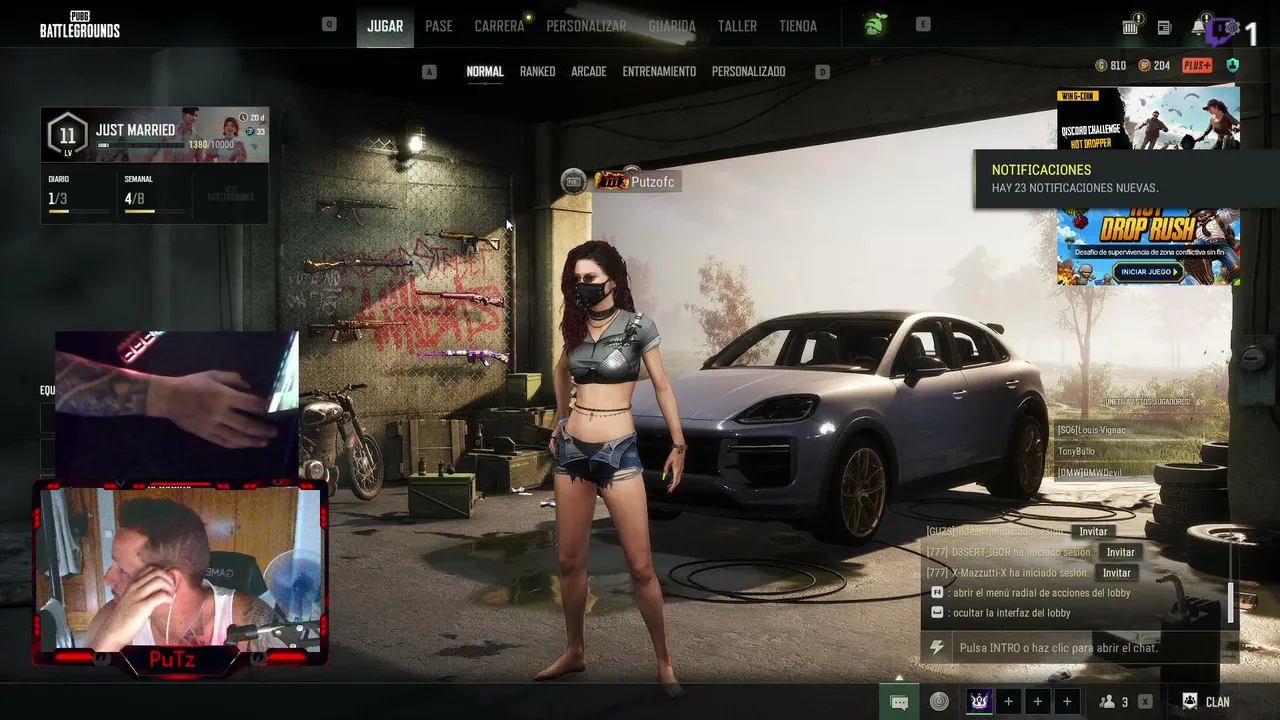Open the teal shield profile icon
The height and width of the screenshot is (720, 1280).
point(1232,66)
